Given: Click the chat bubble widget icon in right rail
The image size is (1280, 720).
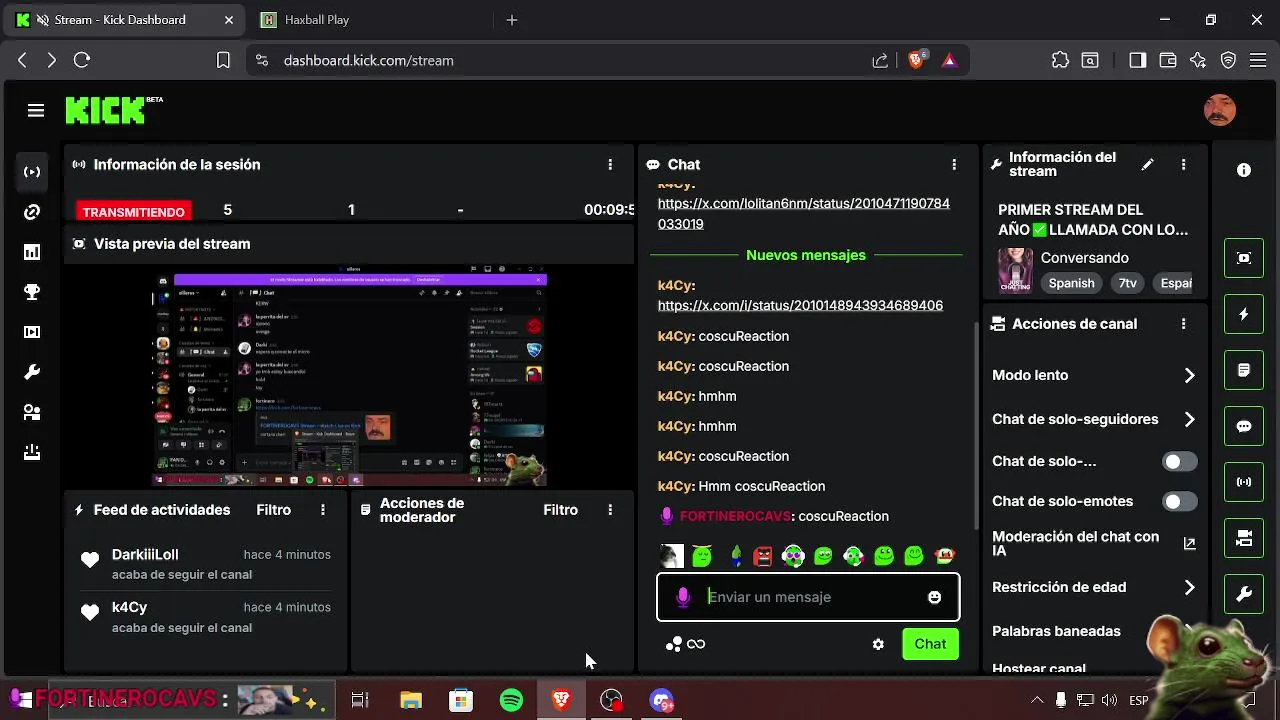Looking at the screenshot, I should 1244,426.
